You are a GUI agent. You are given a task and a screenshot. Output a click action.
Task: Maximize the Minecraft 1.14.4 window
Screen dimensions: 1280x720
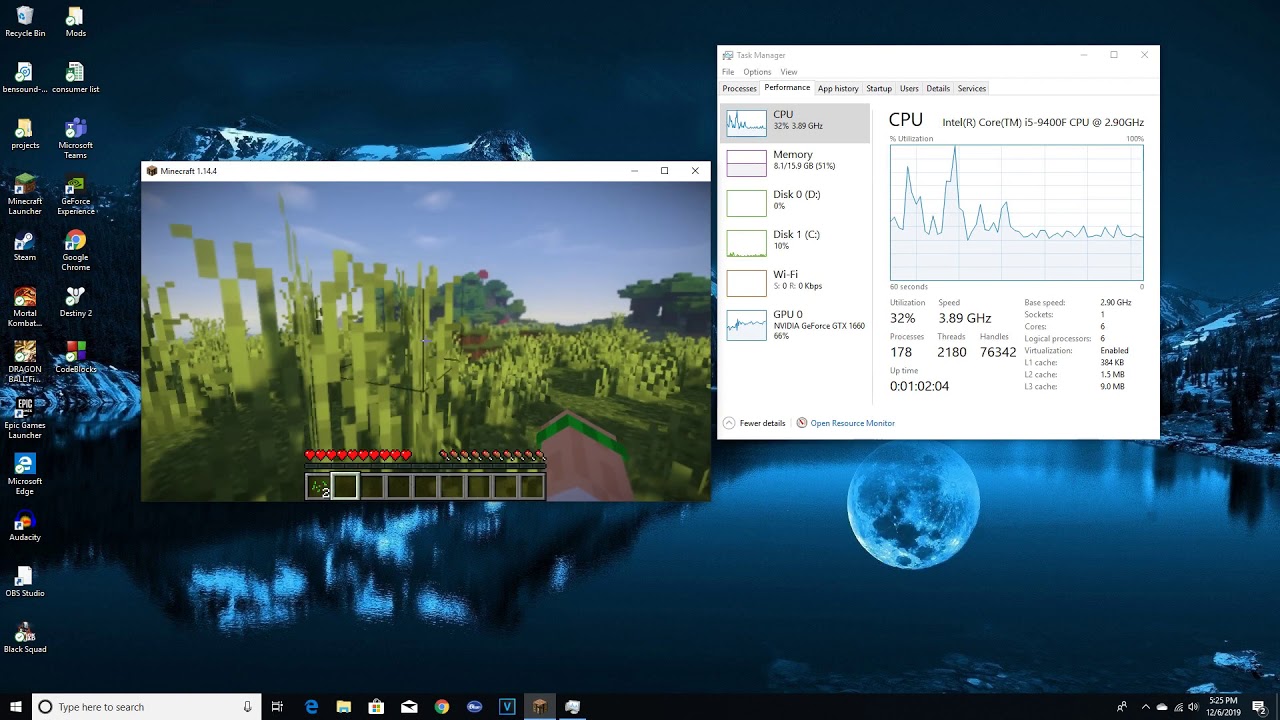click(664, 171)
